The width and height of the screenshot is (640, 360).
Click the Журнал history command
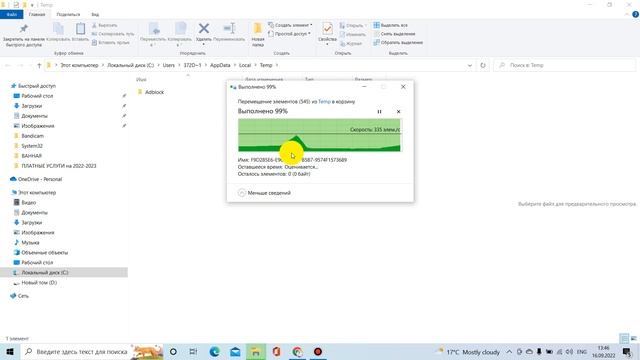[x=351, y=43]
